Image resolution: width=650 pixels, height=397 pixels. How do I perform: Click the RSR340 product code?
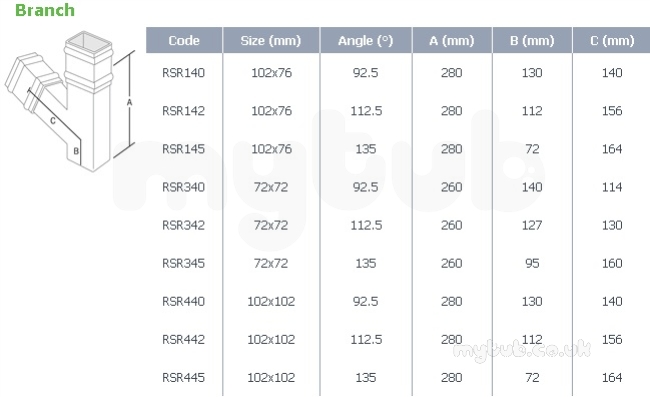184,187
